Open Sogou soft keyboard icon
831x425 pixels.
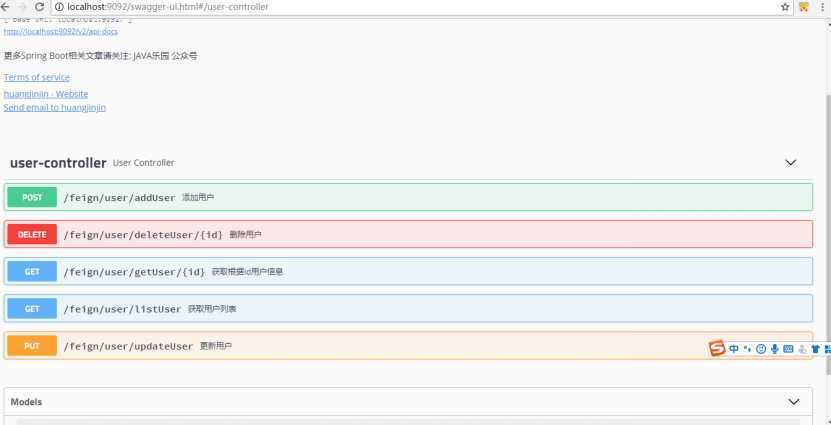[788, 349]
